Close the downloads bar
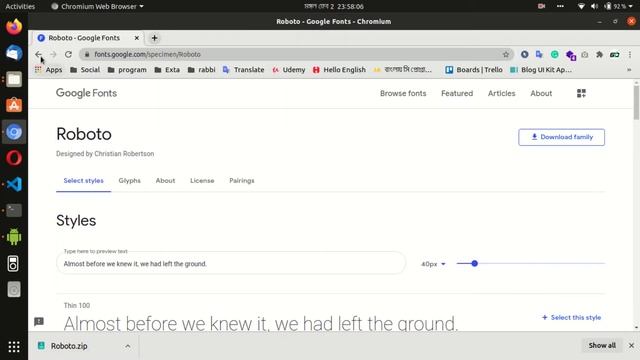This screenshot has width=640, height=360. 631,345
